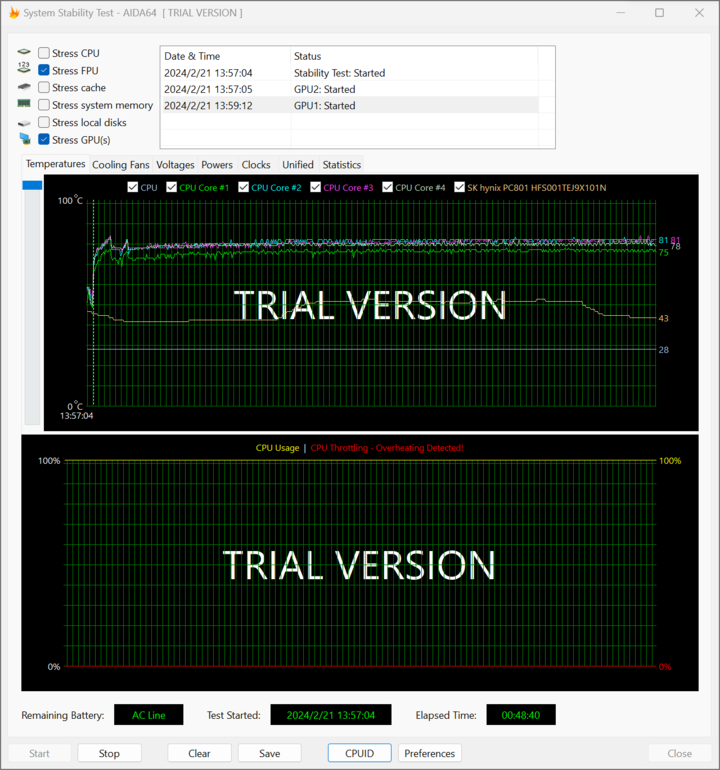Image resolution: width=720 pixels, height=770 pixels.
Task: Hide CPU Core #1 from temperature graph
Action: pyautogui.click(x=172, y=187)
